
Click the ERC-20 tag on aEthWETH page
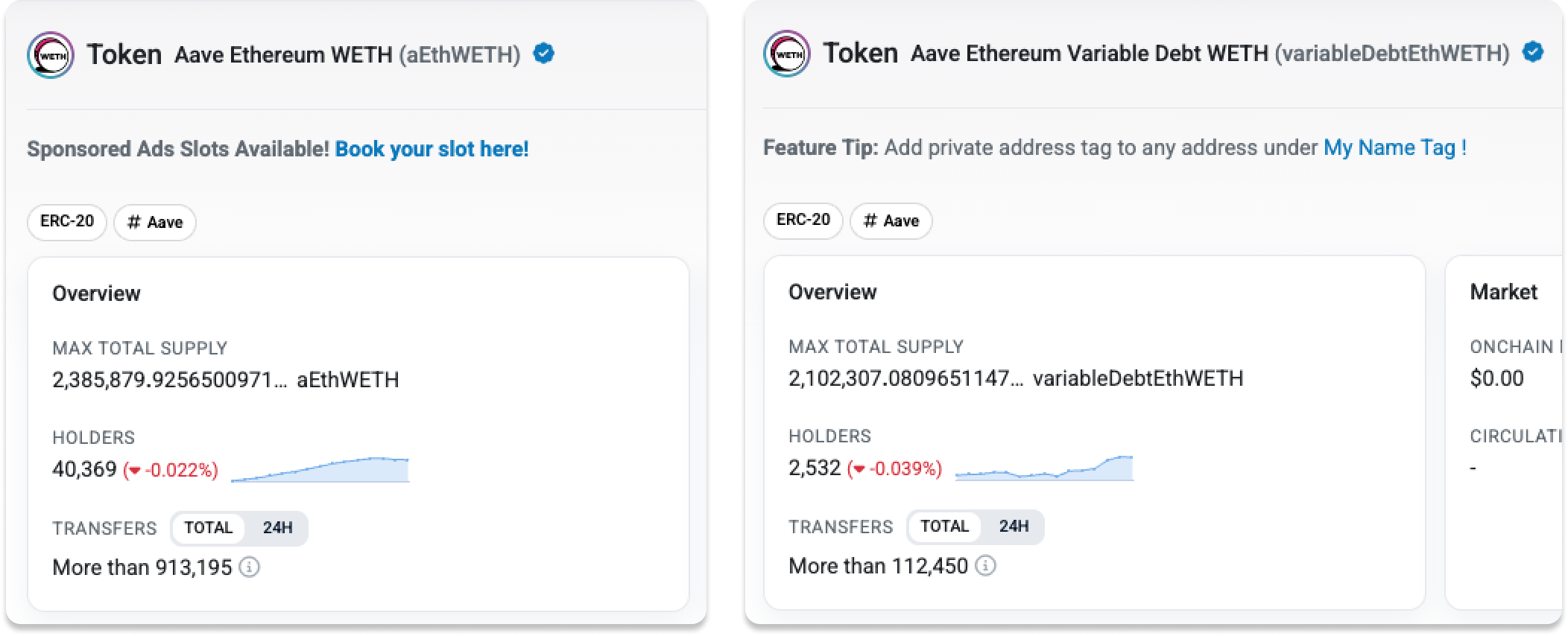(x=67, y=222)
